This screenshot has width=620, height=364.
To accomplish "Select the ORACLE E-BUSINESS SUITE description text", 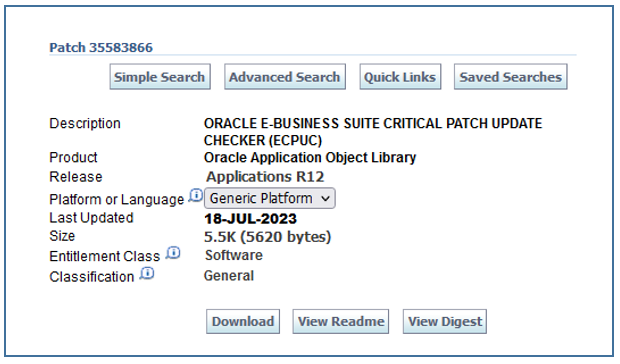I will 373,132.
